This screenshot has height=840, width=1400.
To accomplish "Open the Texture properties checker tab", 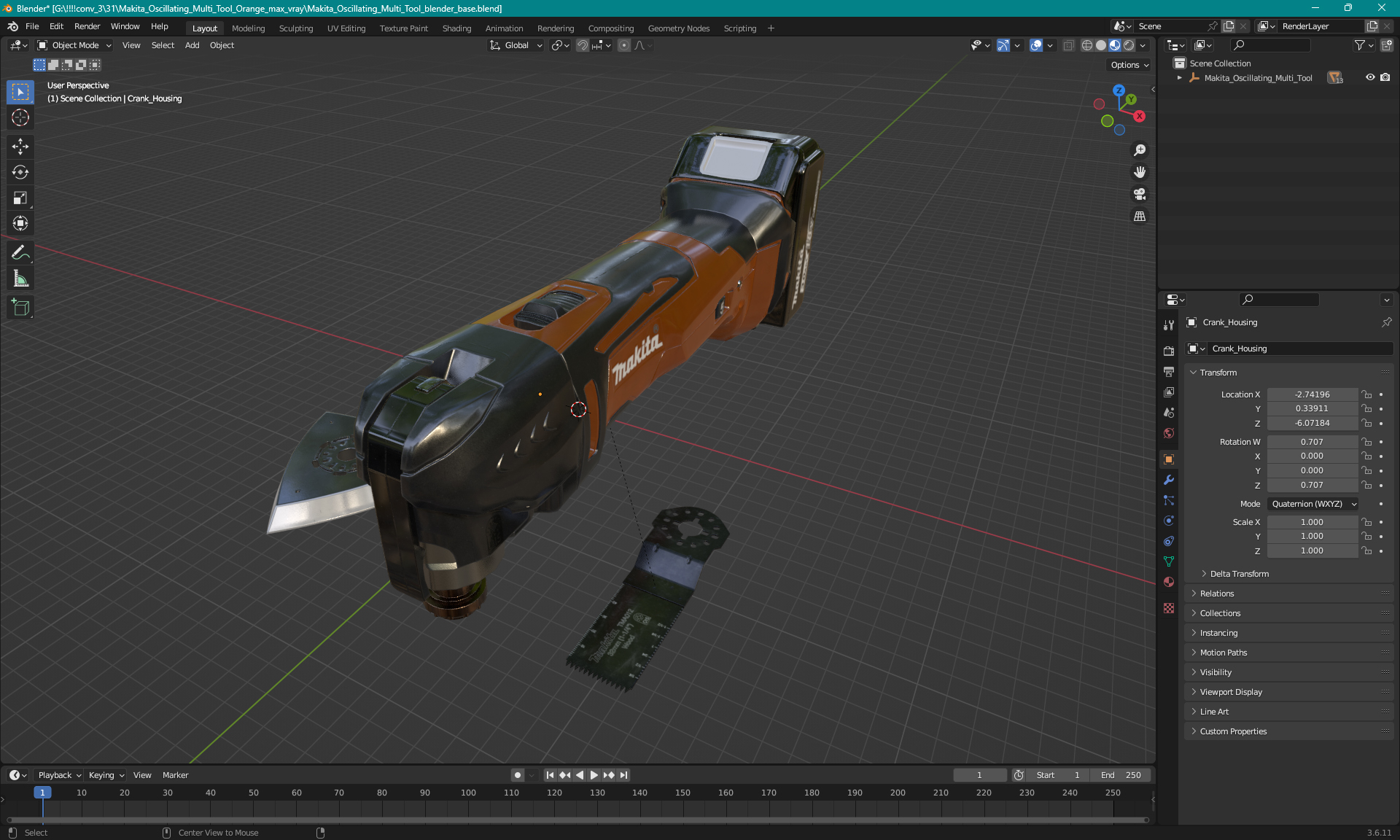I will 1169,608.
